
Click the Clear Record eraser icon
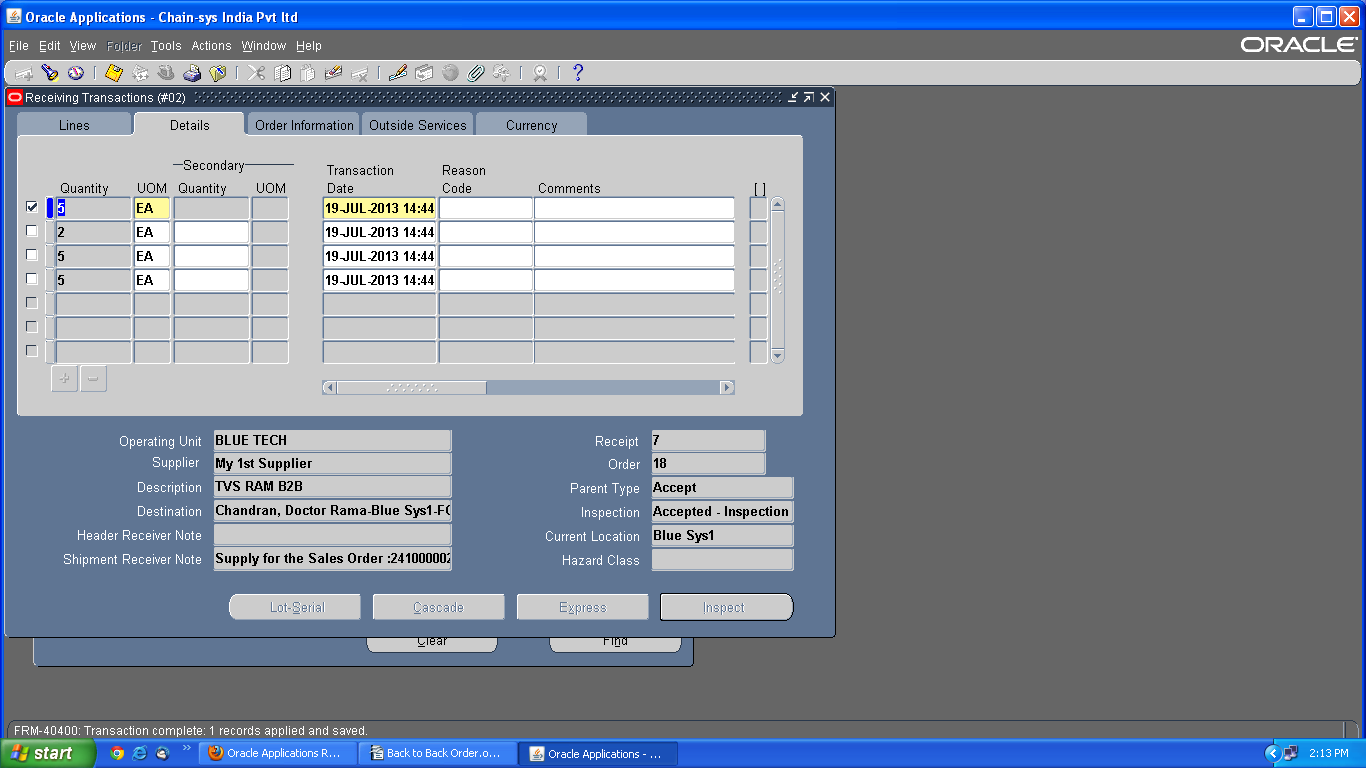pyautogui.click(x=334, y=73)
